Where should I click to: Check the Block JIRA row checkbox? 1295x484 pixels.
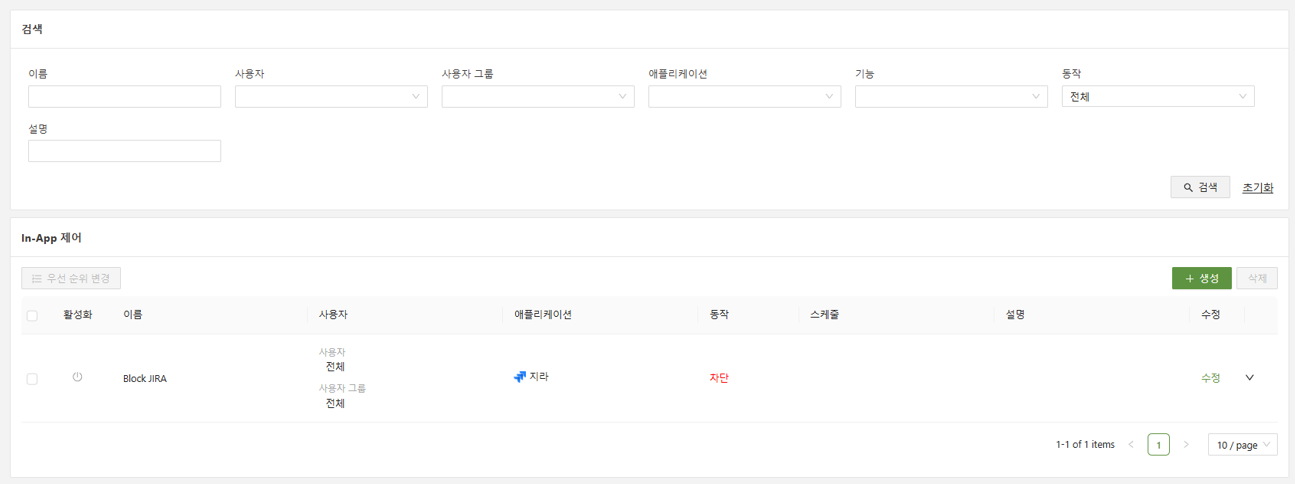coord(32,379)
